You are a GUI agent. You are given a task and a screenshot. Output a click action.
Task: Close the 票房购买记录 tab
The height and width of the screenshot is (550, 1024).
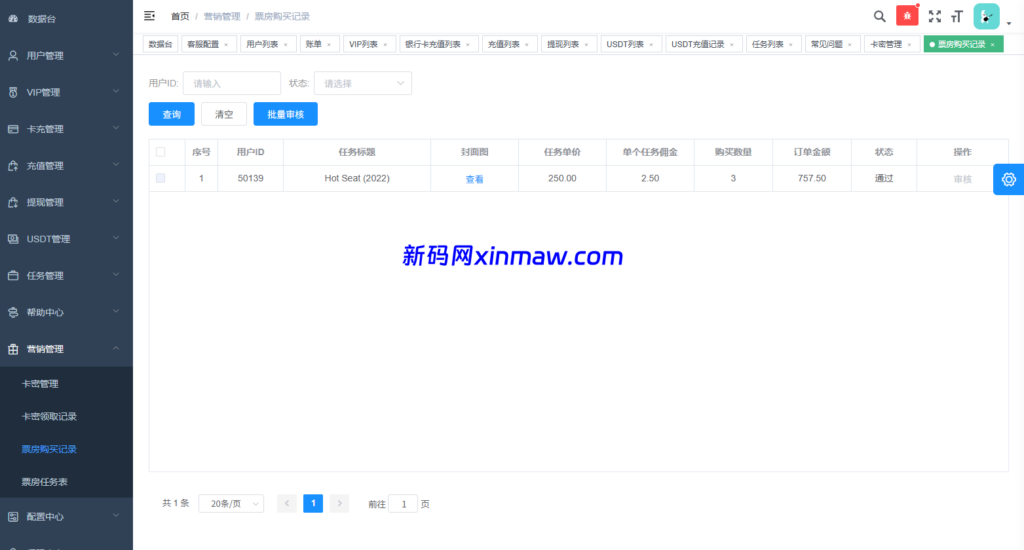tap(992, 44)
